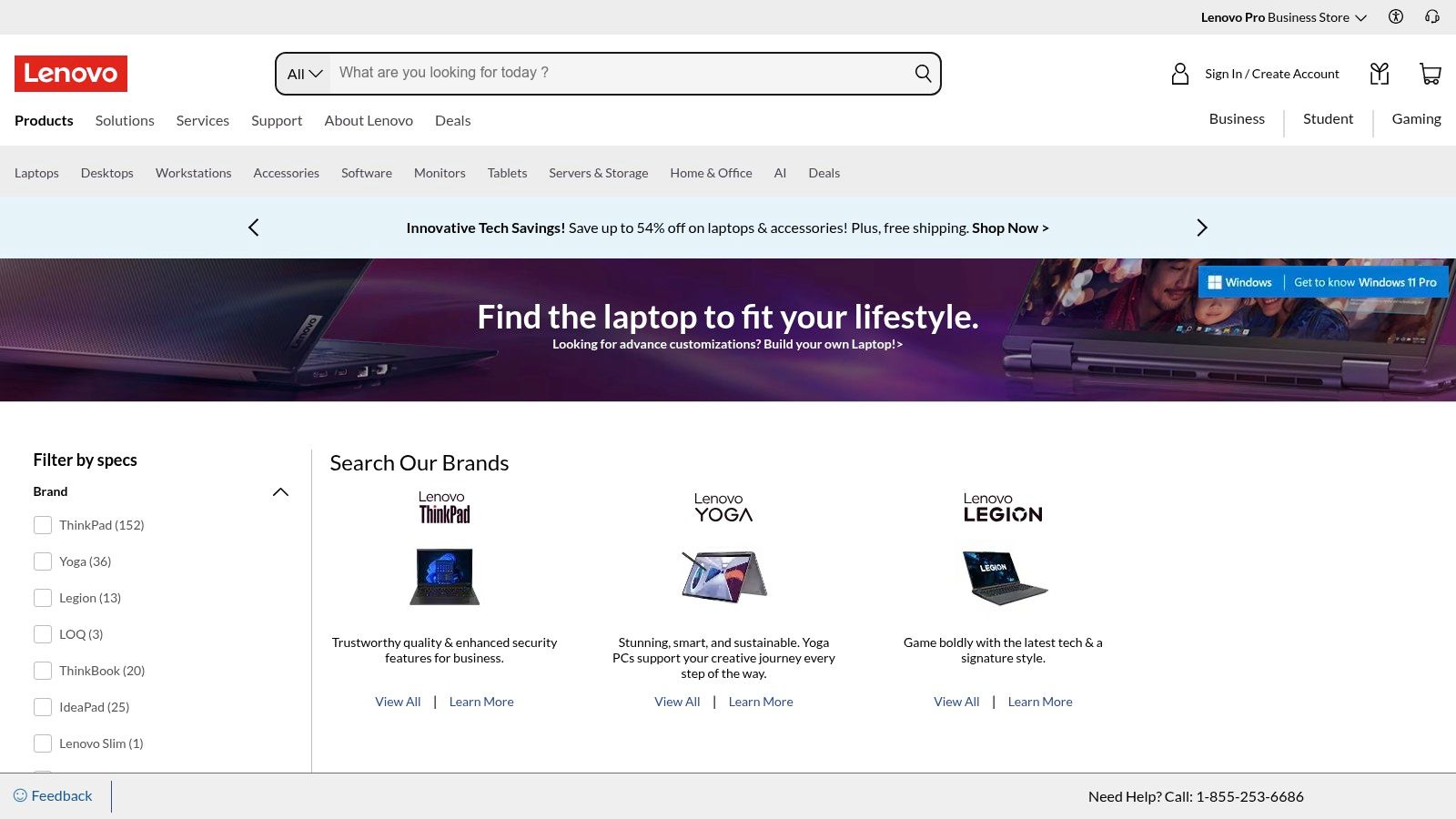Image resolution: width=1456 pixels, height=819 pixels.
Task: Select Desktops in sub-navigation
Action: [x=107, y=173]
